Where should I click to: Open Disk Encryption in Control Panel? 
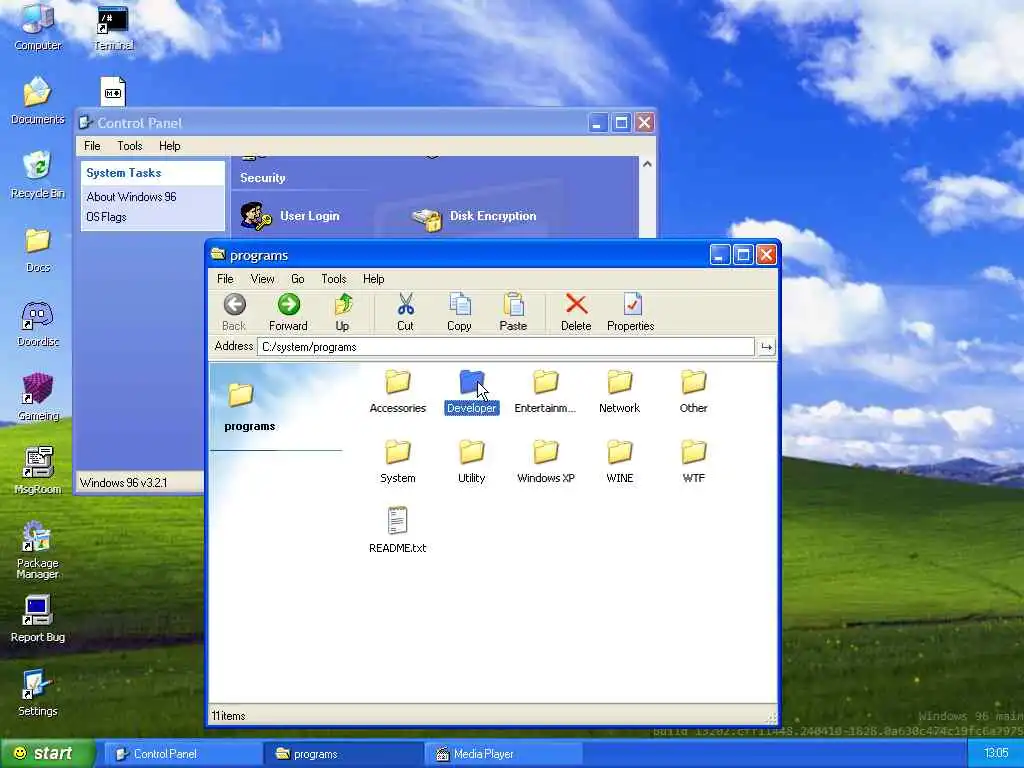pyautogui.click(x=474, y=217)
